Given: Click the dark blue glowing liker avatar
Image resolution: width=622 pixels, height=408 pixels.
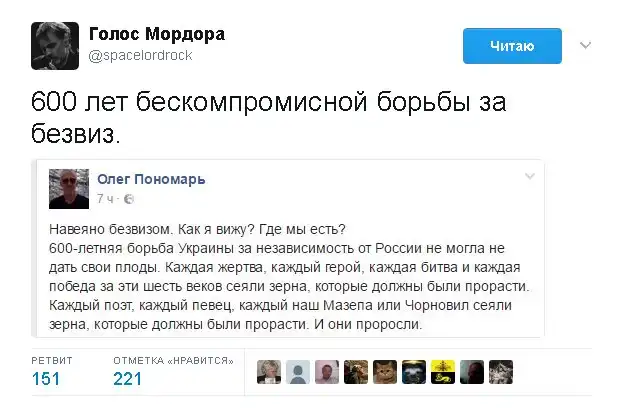Looking at the screenshot, I should 413,372.
